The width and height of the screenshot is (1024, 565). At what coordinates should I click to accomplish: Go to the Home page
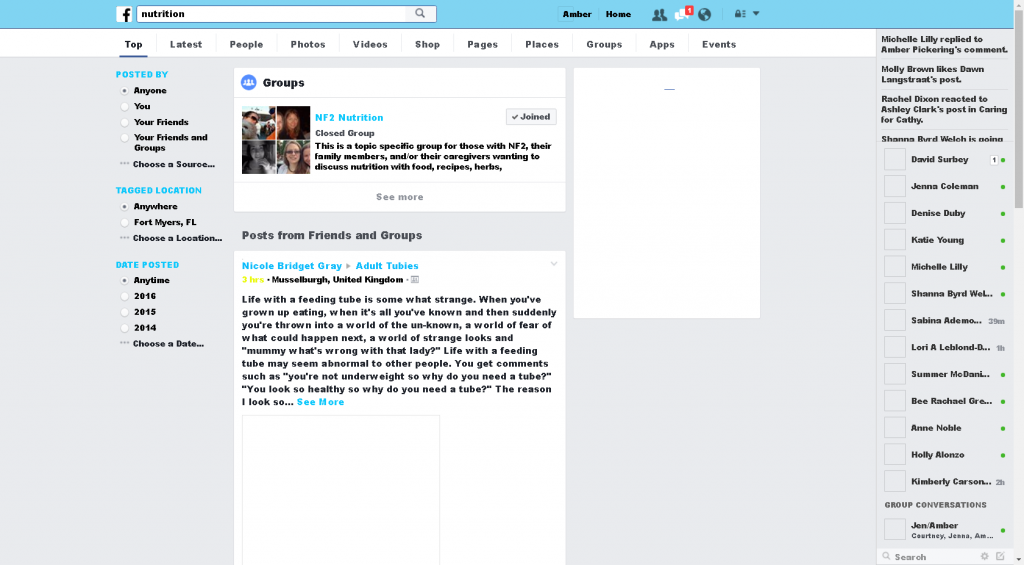tap(618, 14)
